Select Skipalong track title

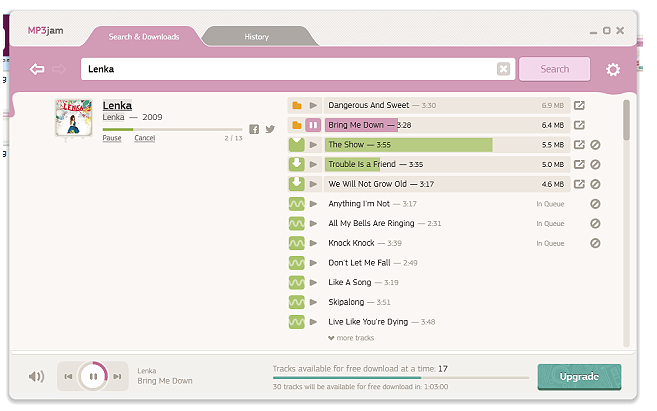(346, 302)
